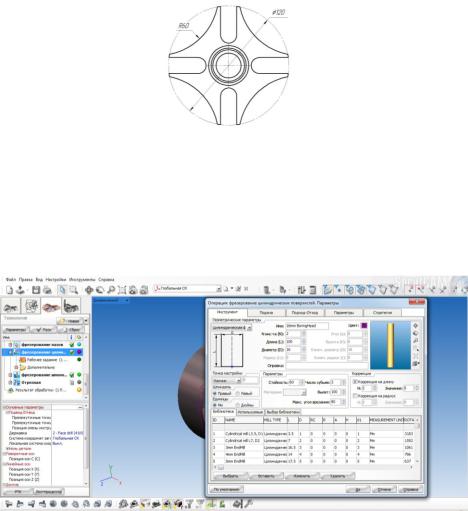
Task: Open the Настройки menu
Action: pyautogui.click(x=56, y=280)
